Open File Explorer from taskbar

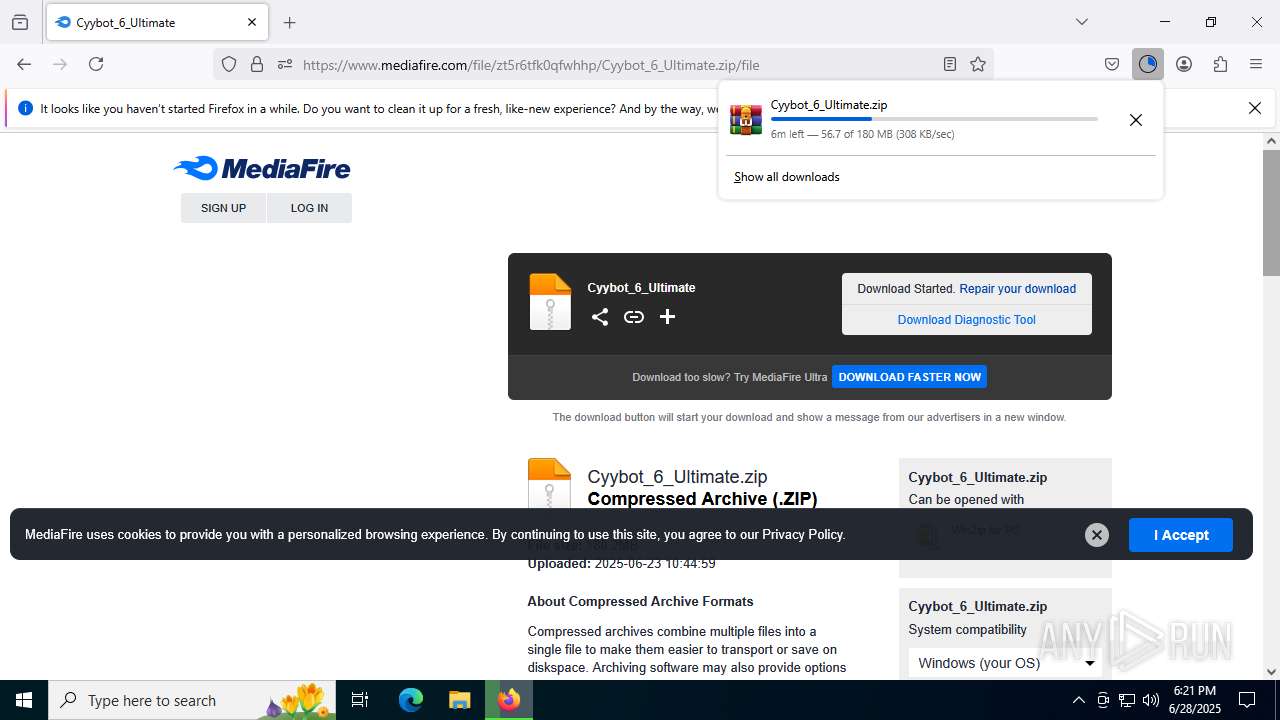point(460,700)
